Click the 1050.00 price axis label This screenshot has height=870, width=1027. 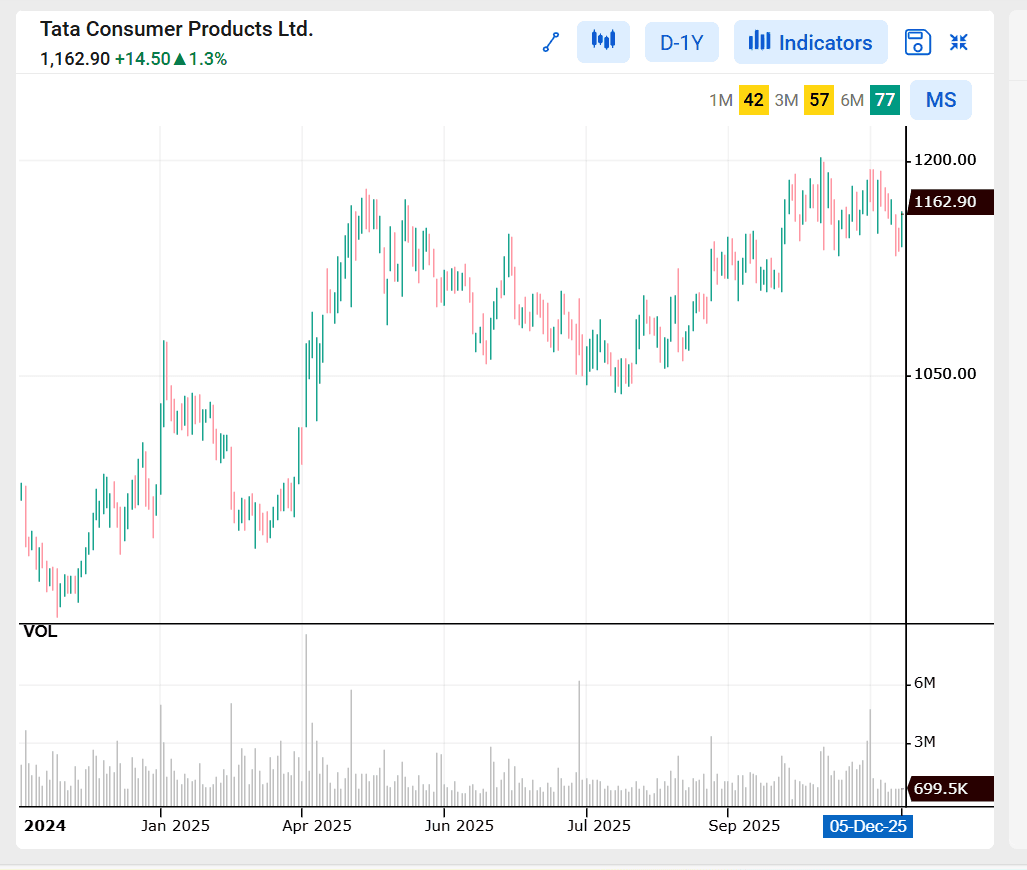[x=945, y=374]
